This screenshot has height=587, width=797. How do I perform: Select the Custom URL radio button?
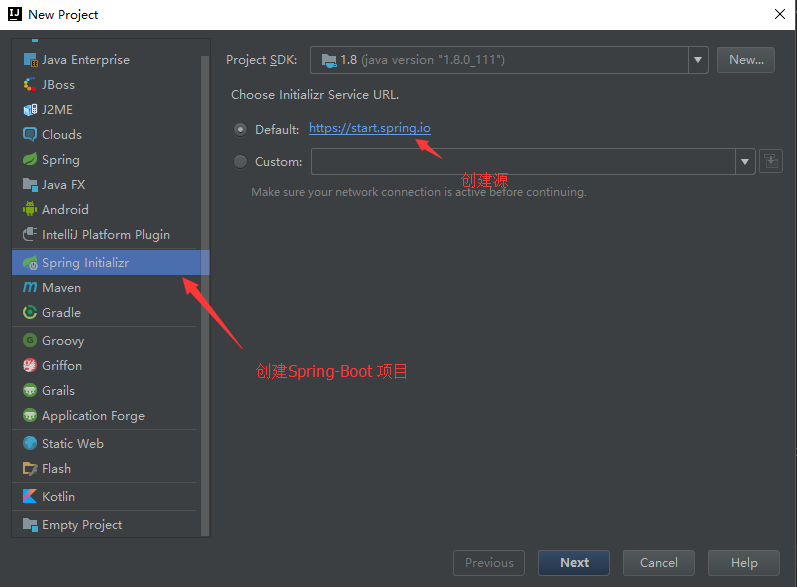click(240, 162)
